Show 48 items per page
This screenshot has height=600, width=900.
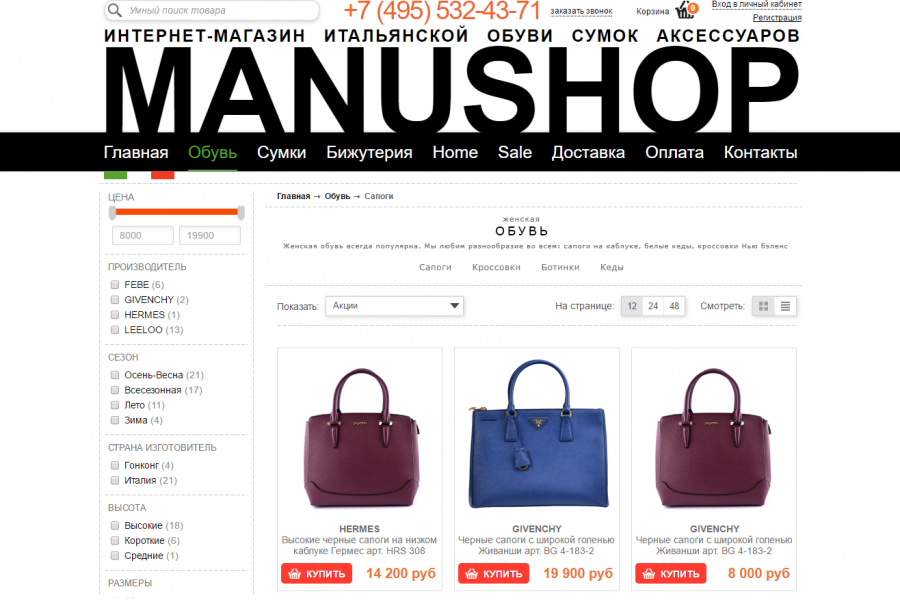click(674, 306)
